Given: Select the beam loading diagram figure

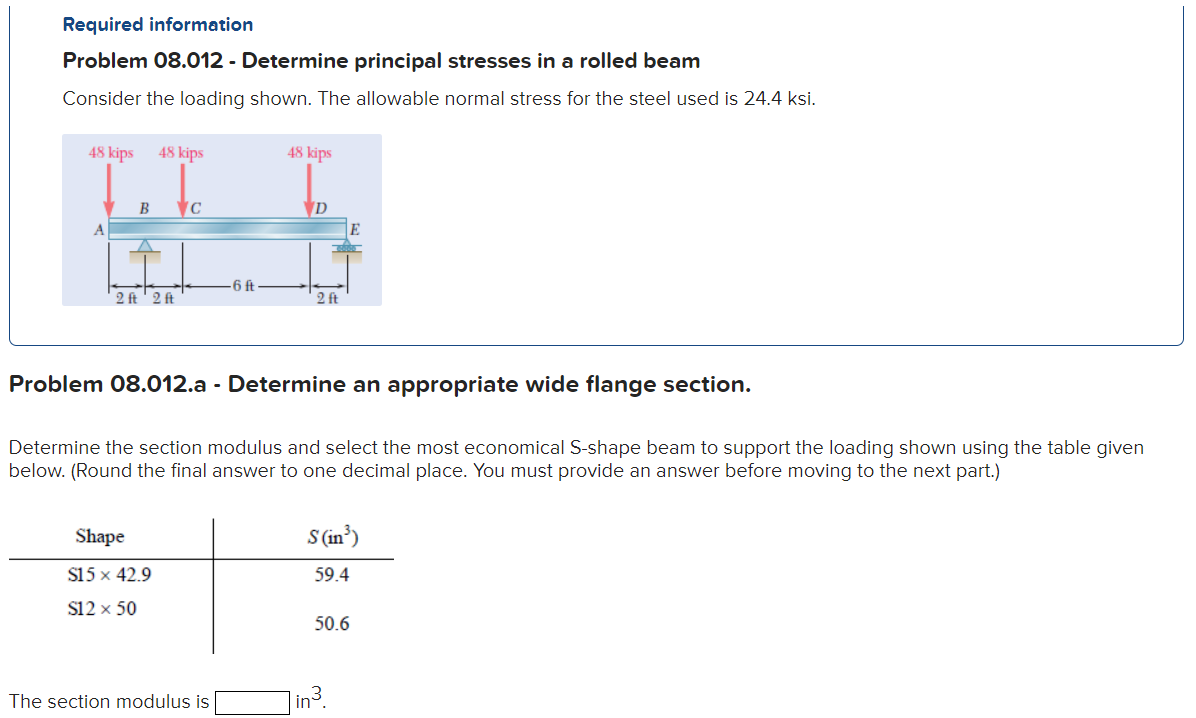Looking at the screenshot, I should tap(221, 219).
